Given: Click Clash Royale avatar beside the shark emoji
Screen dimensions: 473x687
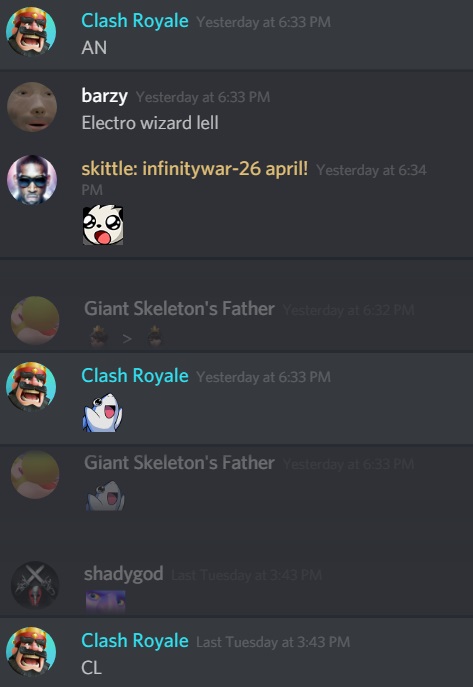Looking at the screenshot, I should click(31, 387).
